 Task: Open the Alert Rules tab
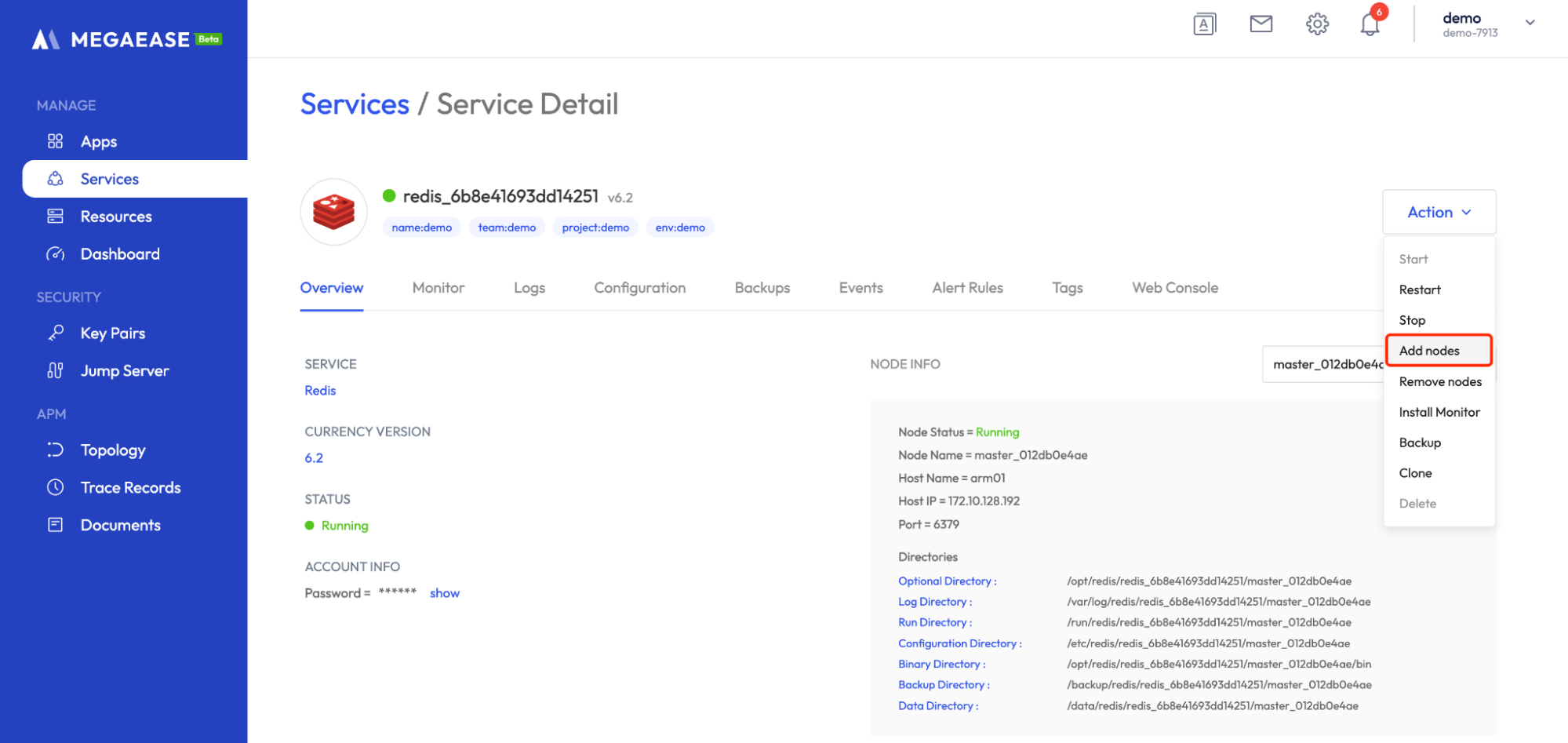coord(968,288)
